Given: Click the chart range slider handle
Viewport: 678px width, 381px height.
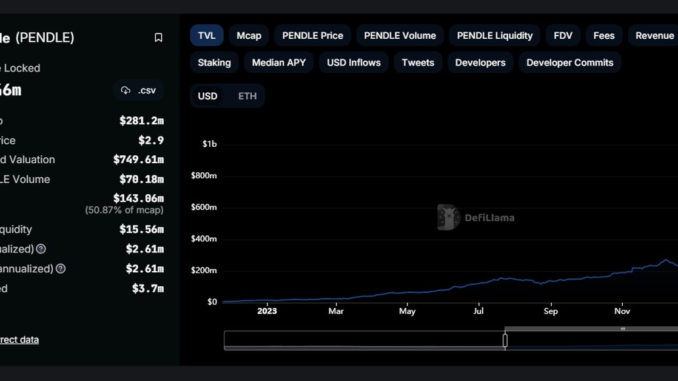Looking at the screenshot, I should point(505,341).
